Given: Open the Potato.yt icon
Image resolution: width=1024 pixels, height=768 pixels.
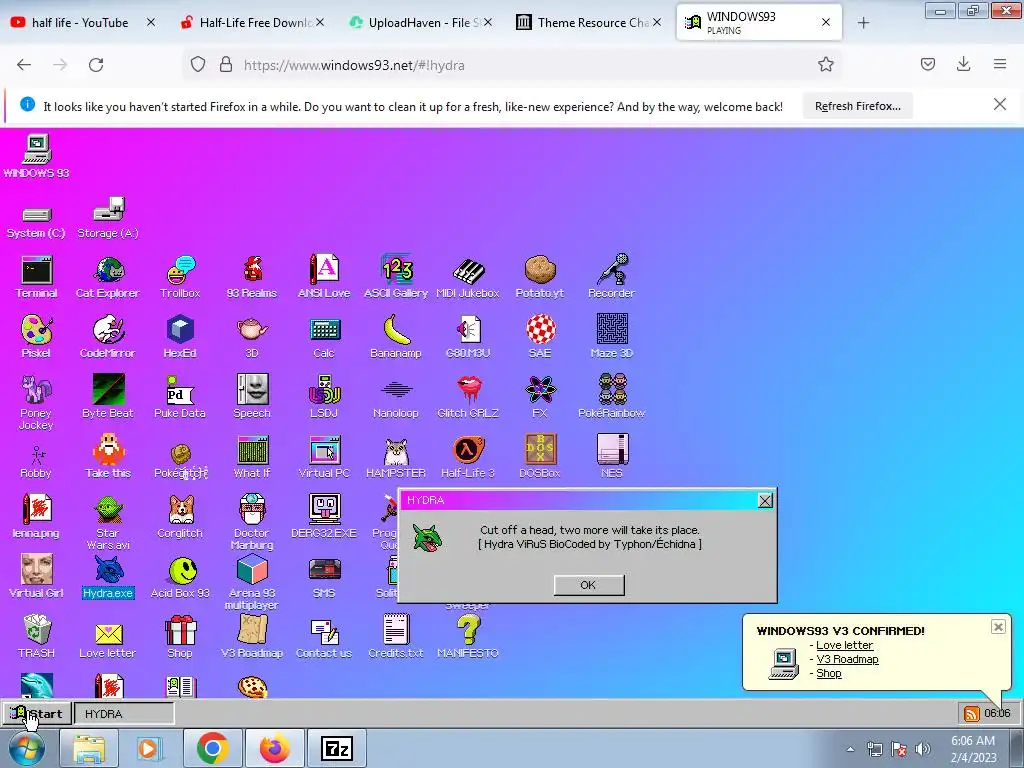Looking at the screenshot, I should (539, 277).
